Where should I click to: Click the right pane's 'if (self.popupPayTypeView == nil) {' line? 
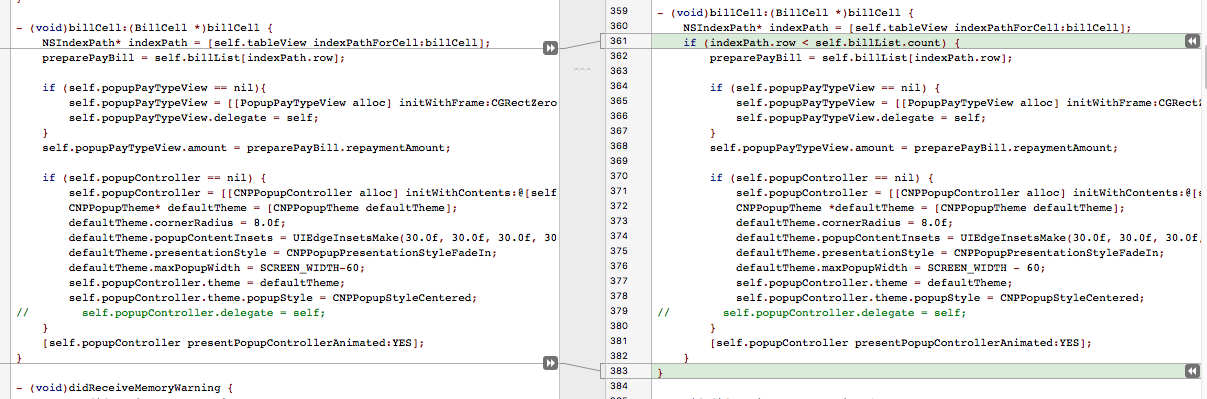point(825,88)
